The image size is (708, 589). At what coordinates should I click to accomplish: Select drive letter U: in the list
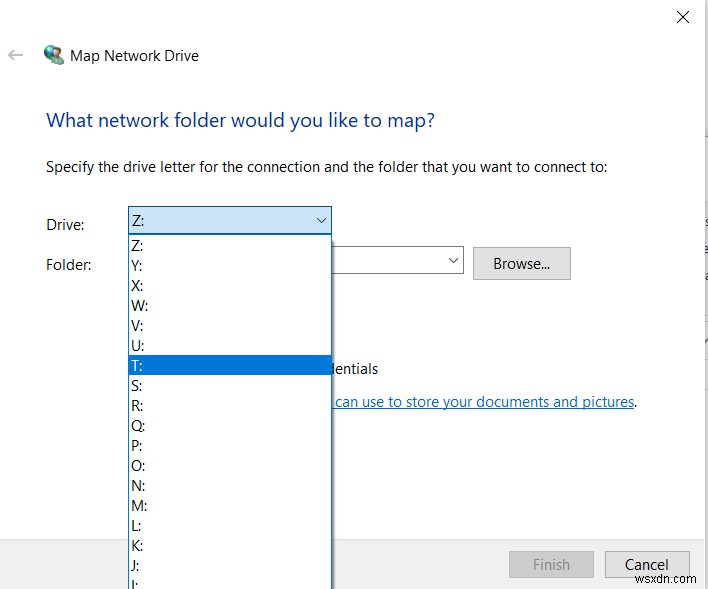(229, 345)
